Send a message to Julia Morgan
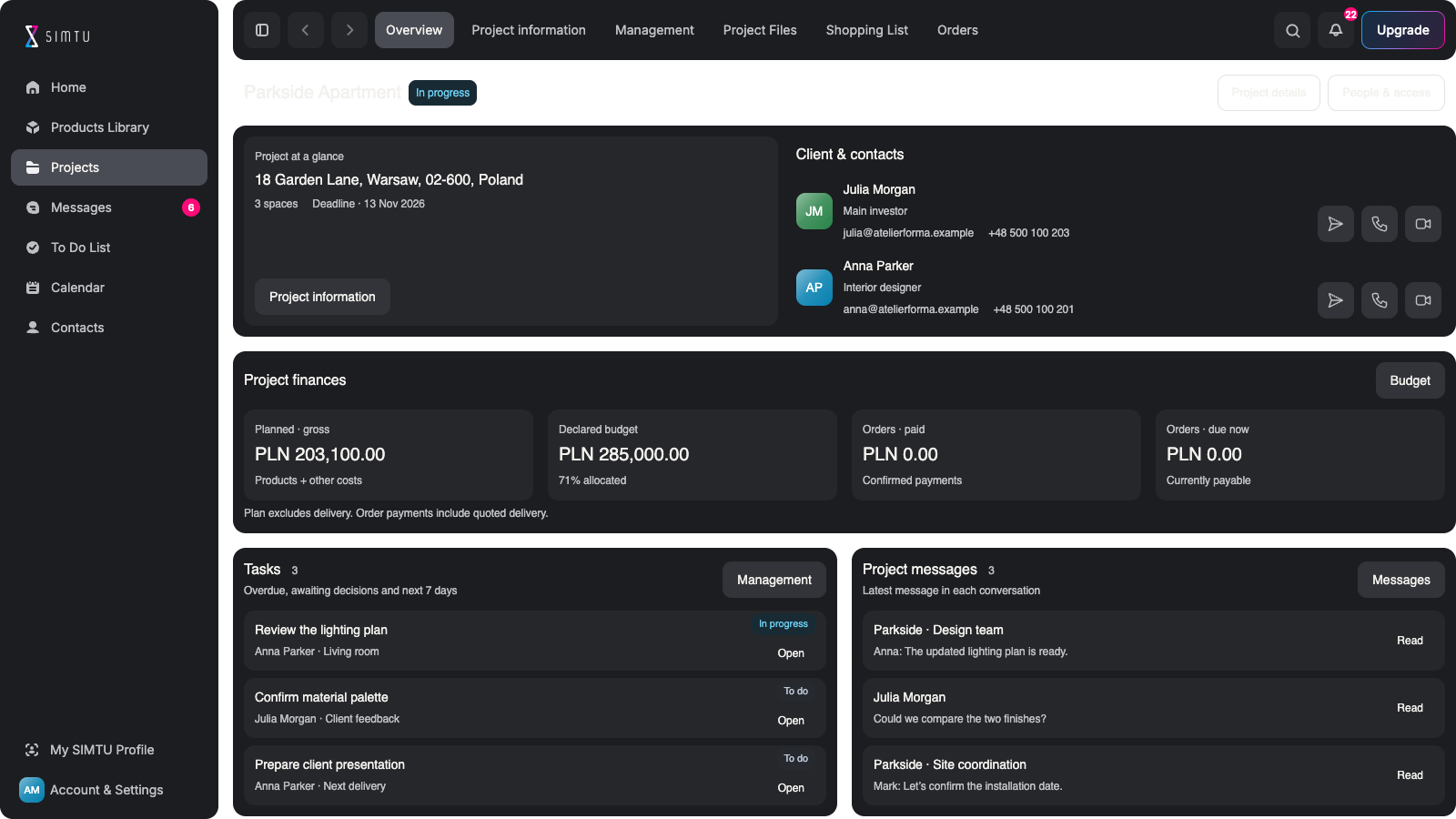This screenshot has height=819, width=1456. (x=1336, y=224)
